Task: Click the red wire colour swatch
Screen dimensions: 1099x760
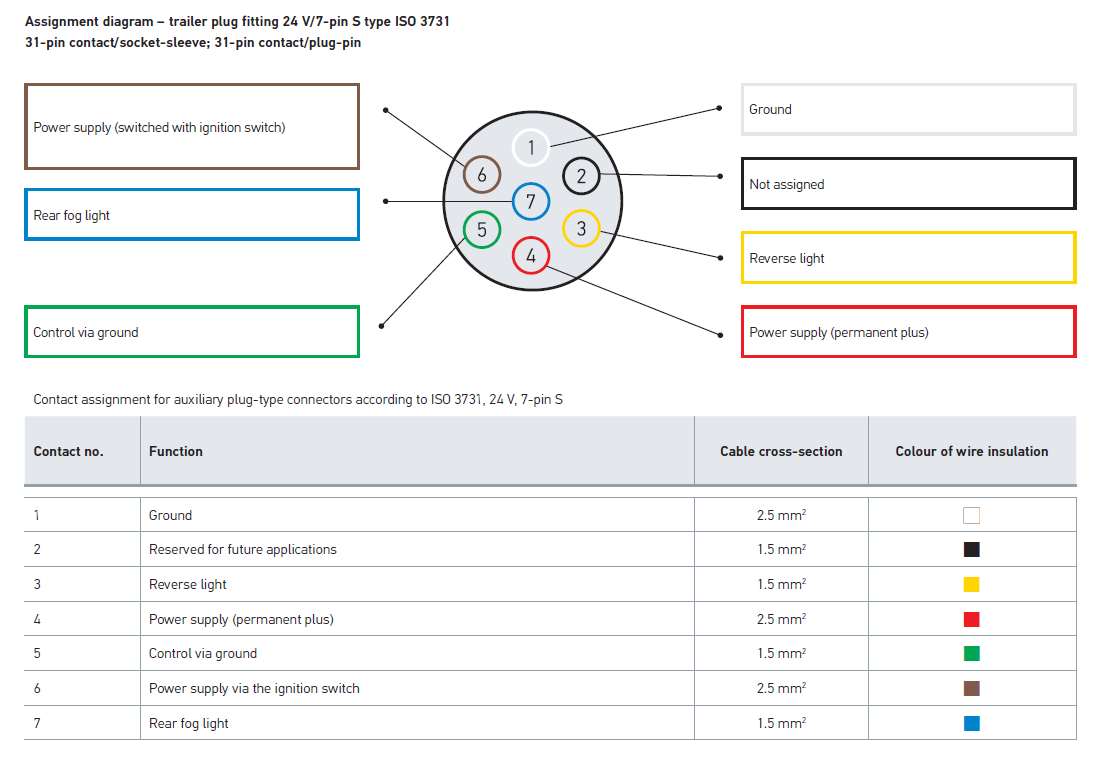Action: 971,619
